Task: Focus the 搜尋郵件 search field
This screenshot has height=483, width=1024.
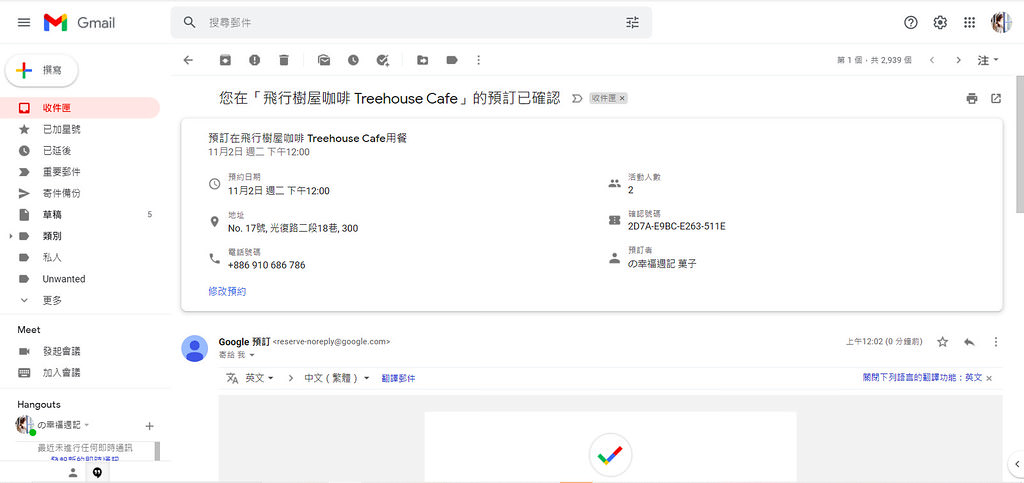Action: [x=411, y=23]
